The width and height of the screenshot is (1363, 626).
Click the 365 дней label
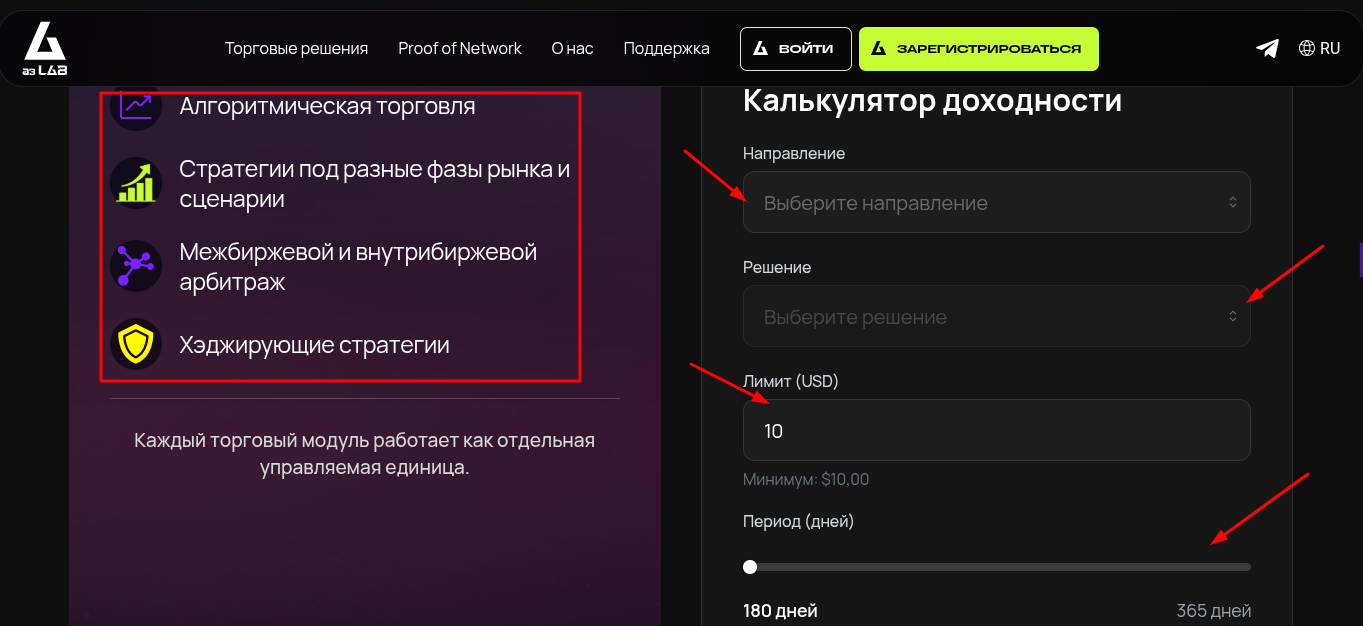[1213, 611]
